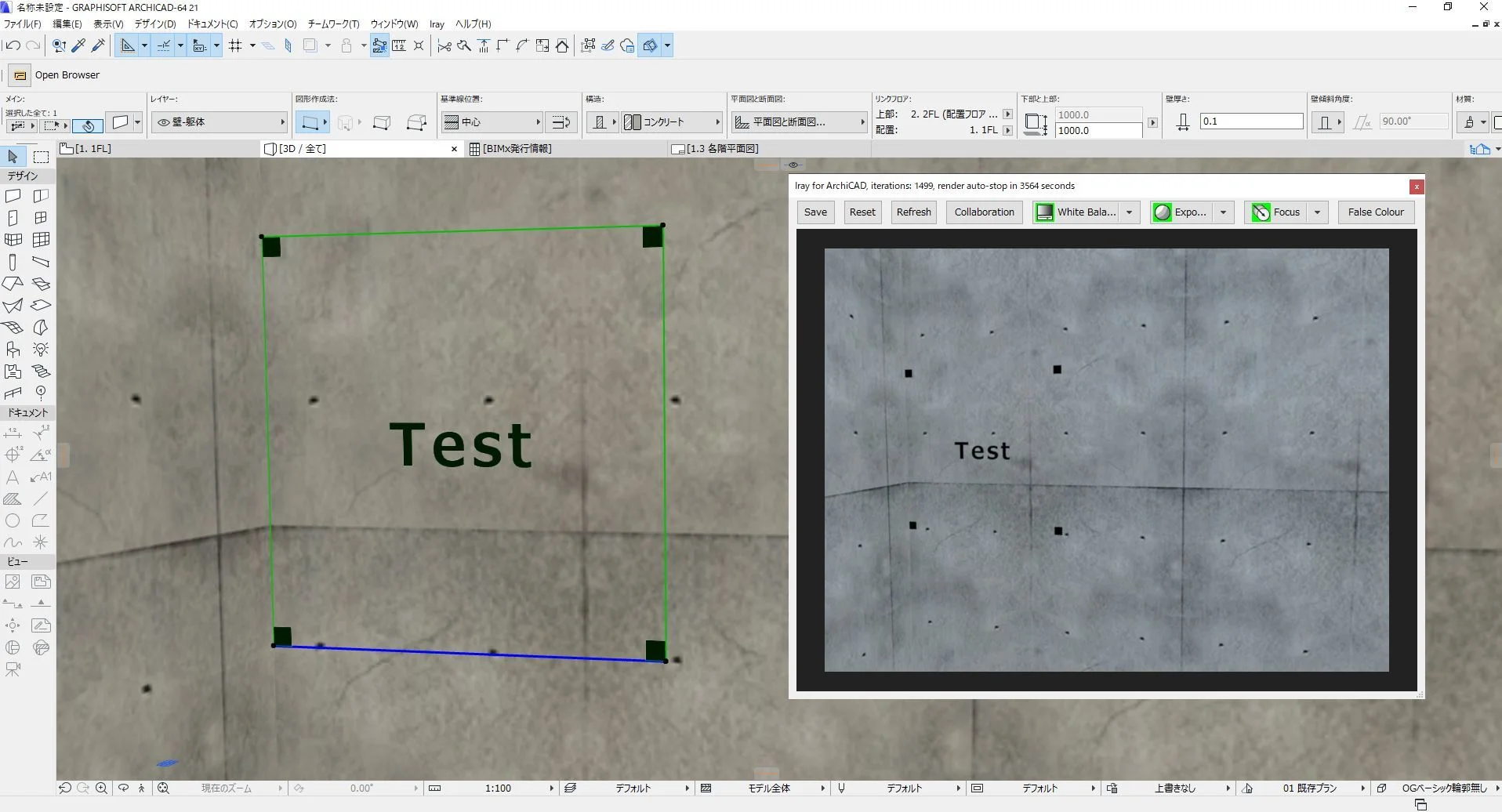Screen dimensions: 1502x812
Task: Expand the Focus options arrow
Action: tap(1317, 212)
